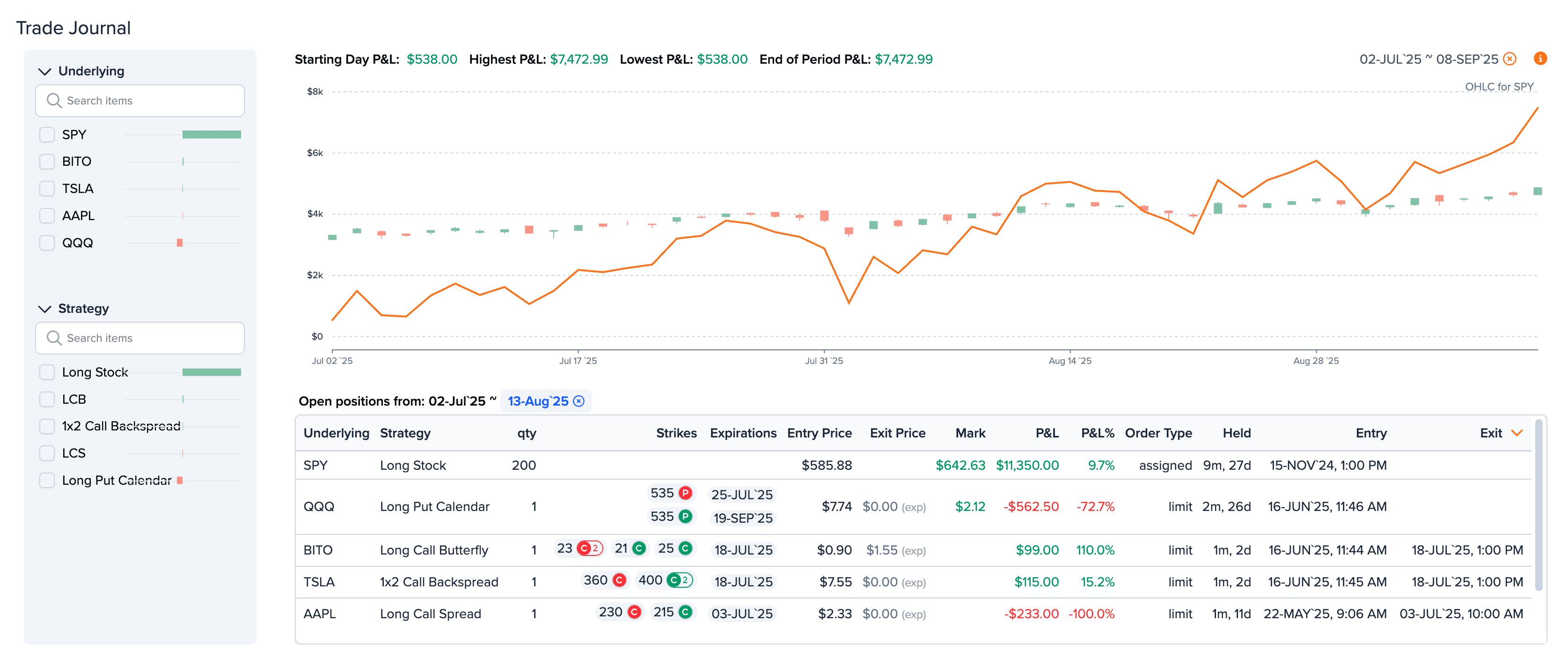Click the 02-JUL`25 ~ 08-SEP`25 range label
Viewport: 1568px width, 666px height.
click(1429, 59)
